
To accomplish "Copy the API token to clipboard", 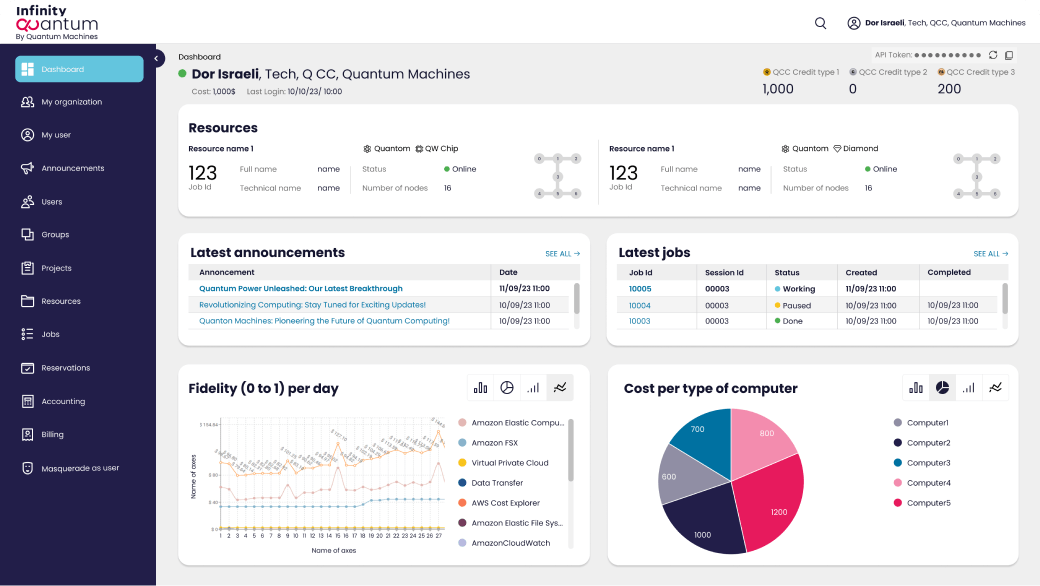I will 1009,55.
